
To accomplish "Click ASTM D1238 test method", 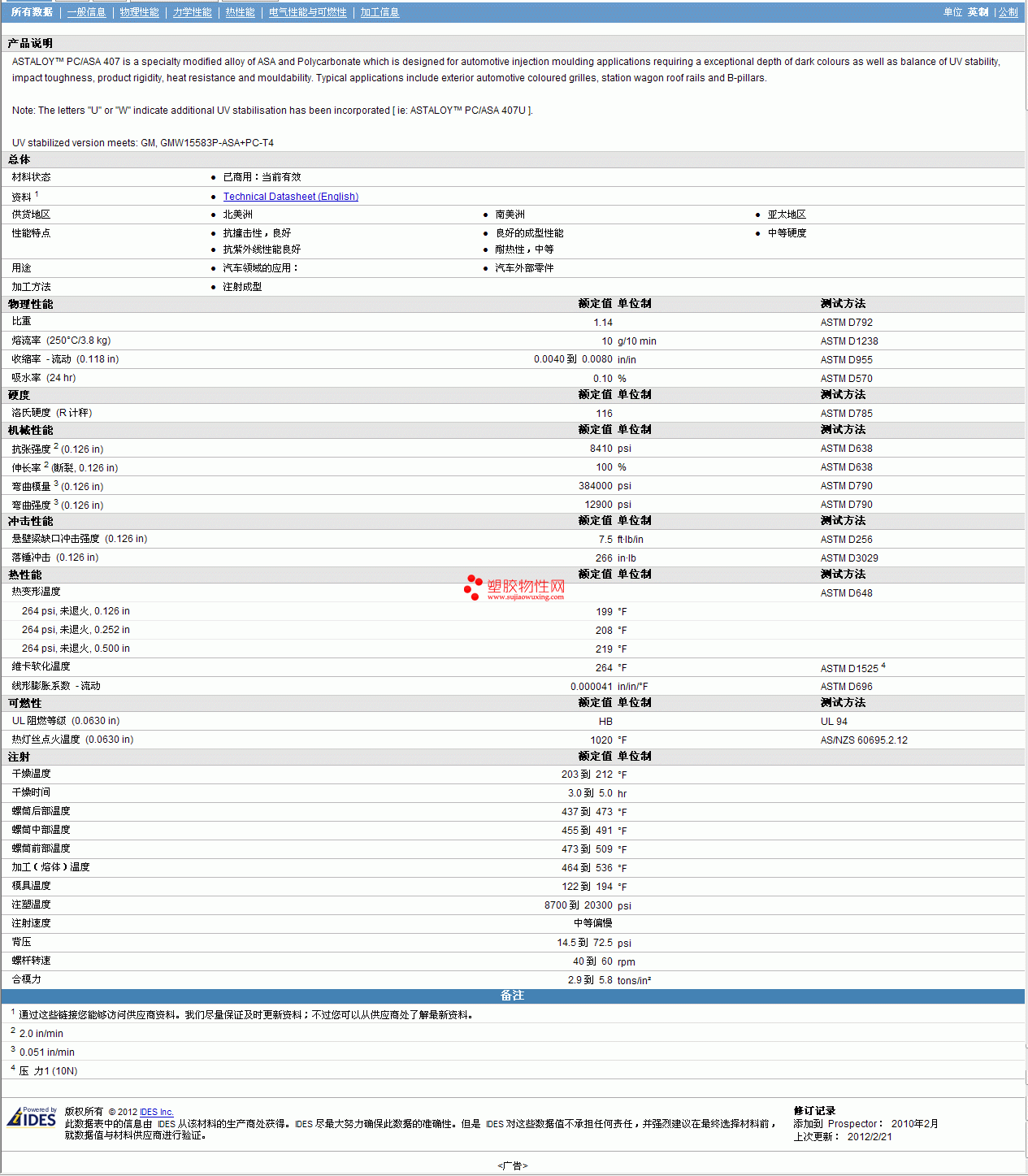I will [849, 341].
